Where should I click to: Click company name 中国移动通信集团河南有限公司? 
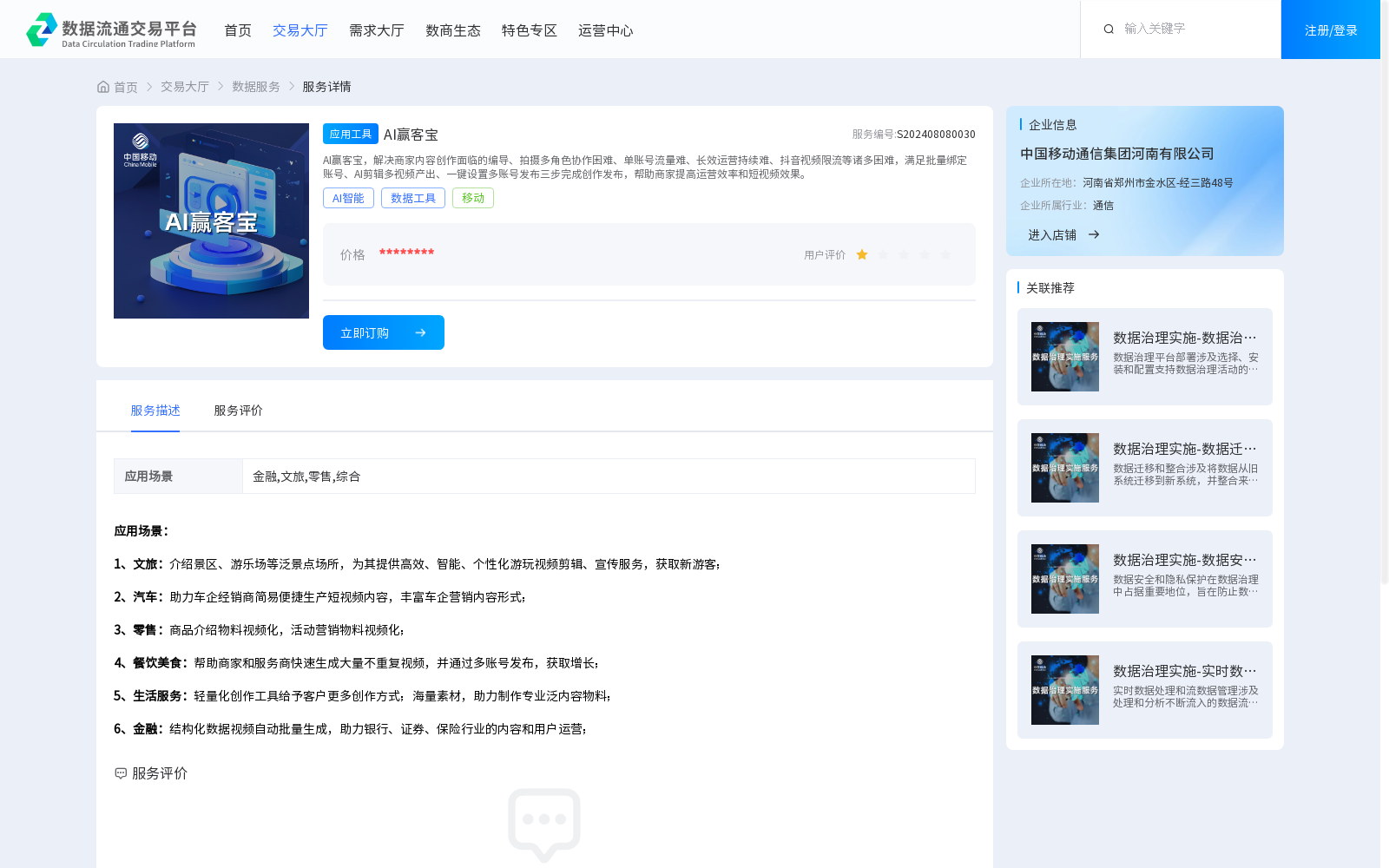(x=1117, y=154)
